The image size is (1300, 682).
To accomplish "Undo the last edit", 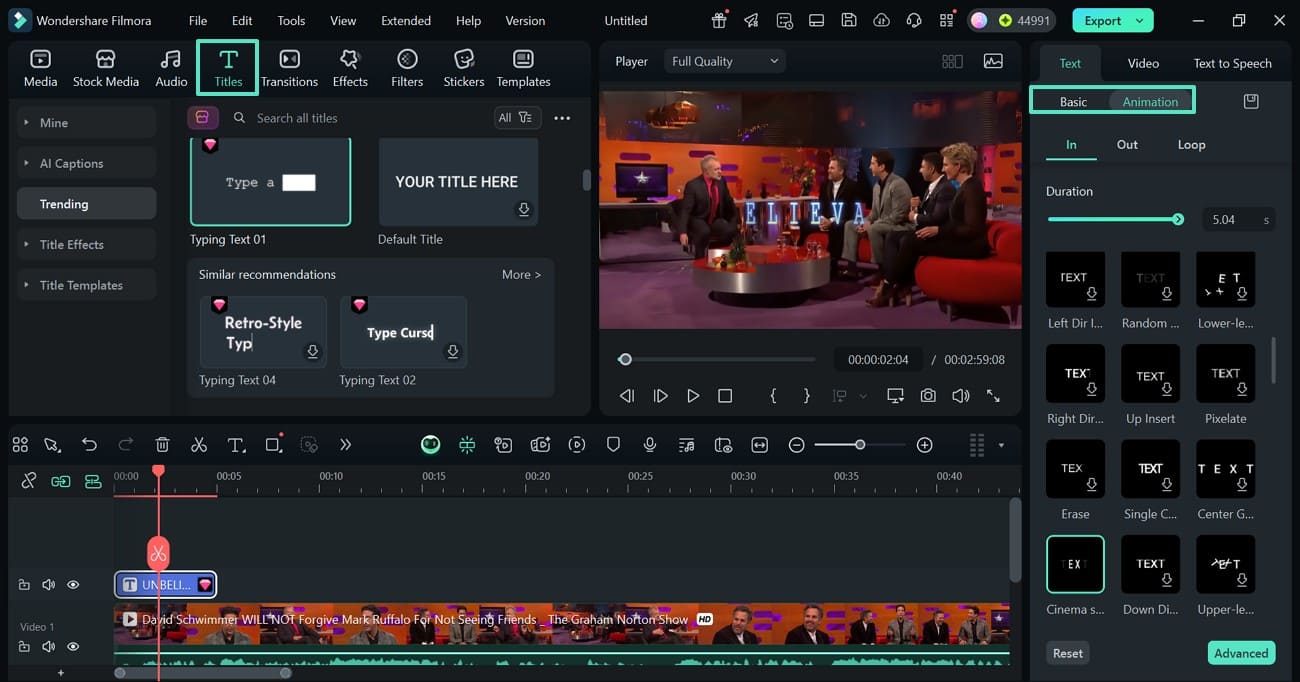I will click(90, 445).
